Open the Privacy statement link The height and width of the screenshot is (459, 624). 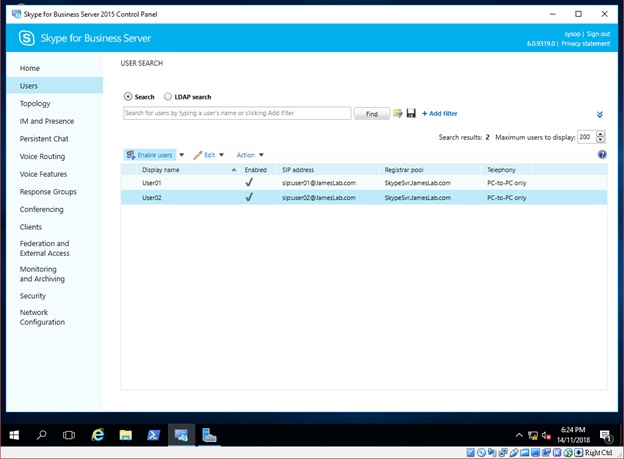pos(585,43)
